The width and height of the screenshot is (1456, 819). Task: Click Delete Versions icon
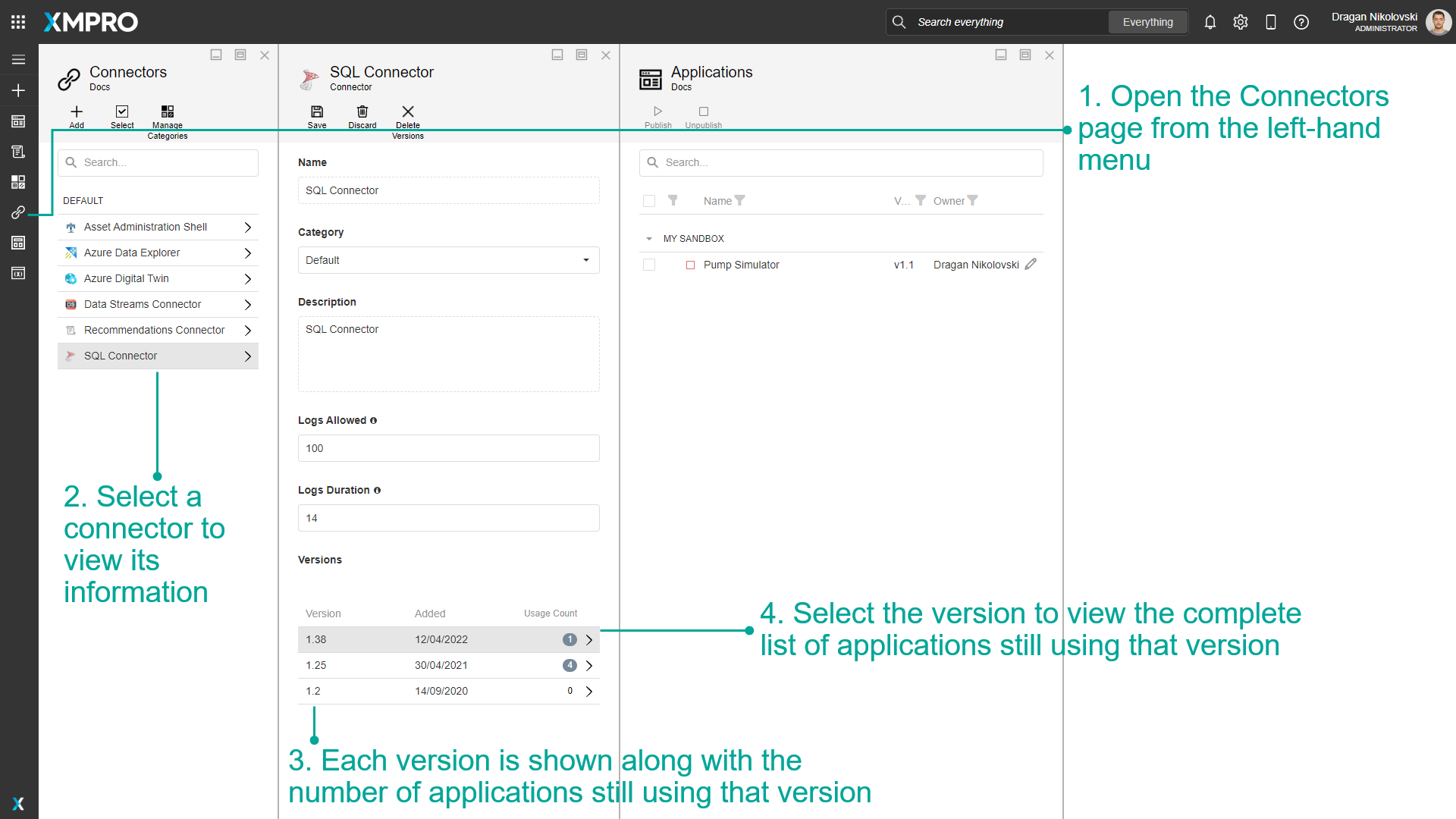point(408,112)
